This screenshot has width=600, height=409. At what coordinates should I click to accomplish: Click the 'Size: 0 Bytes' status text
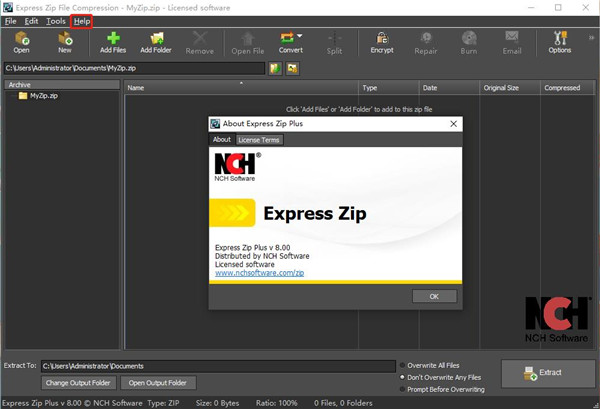[217, 403]
